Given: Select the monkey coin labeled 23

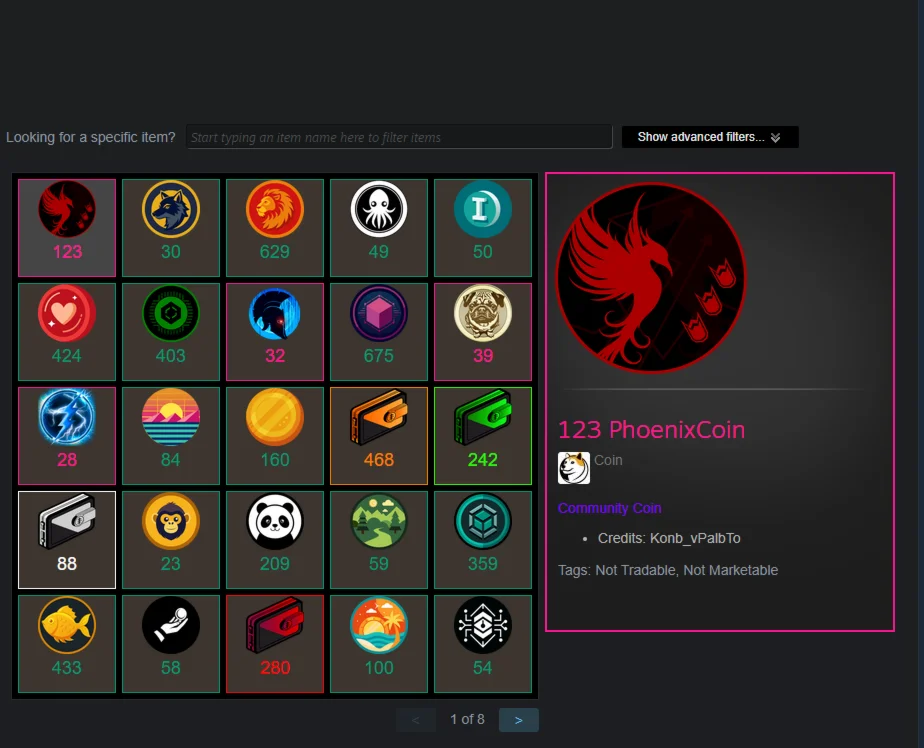Looking at the screenshot, I should click(171, 540).
